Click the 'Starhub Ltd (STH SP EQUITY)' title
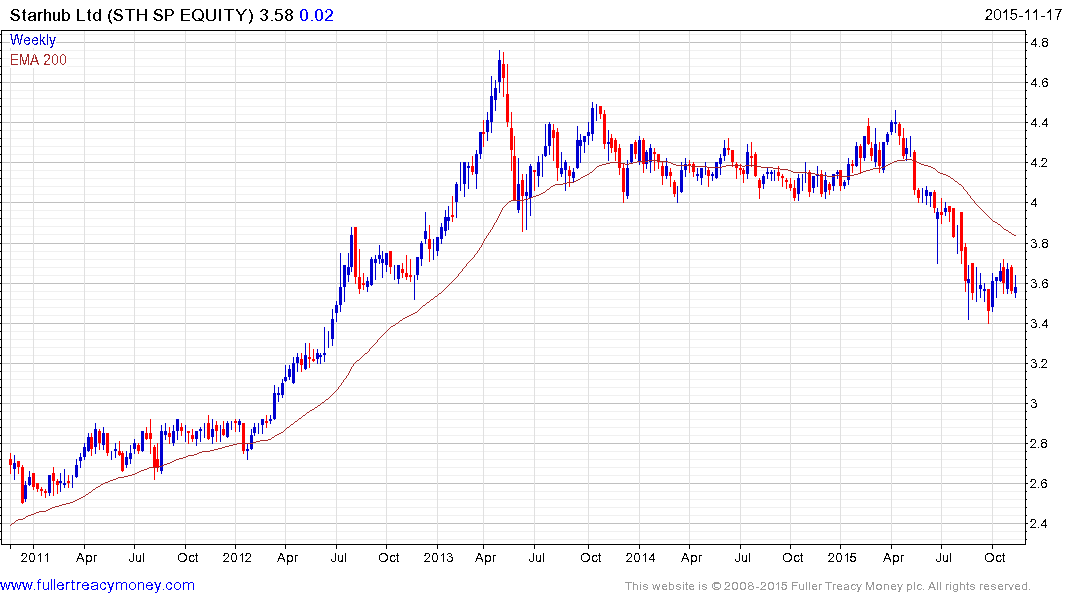Image resolution: width=1075 pixels, height=600 pixels. [x=132, y=15]
